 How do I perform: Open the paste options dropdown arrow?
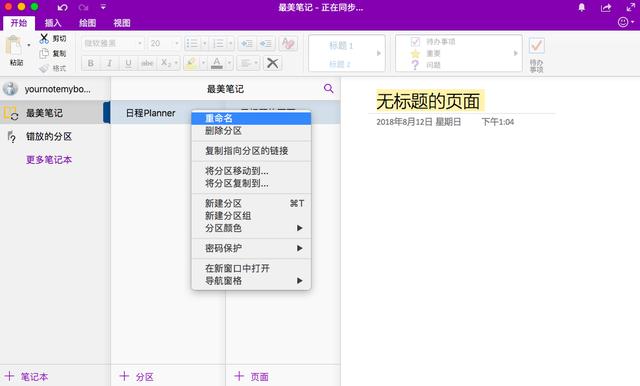[29, 45]
